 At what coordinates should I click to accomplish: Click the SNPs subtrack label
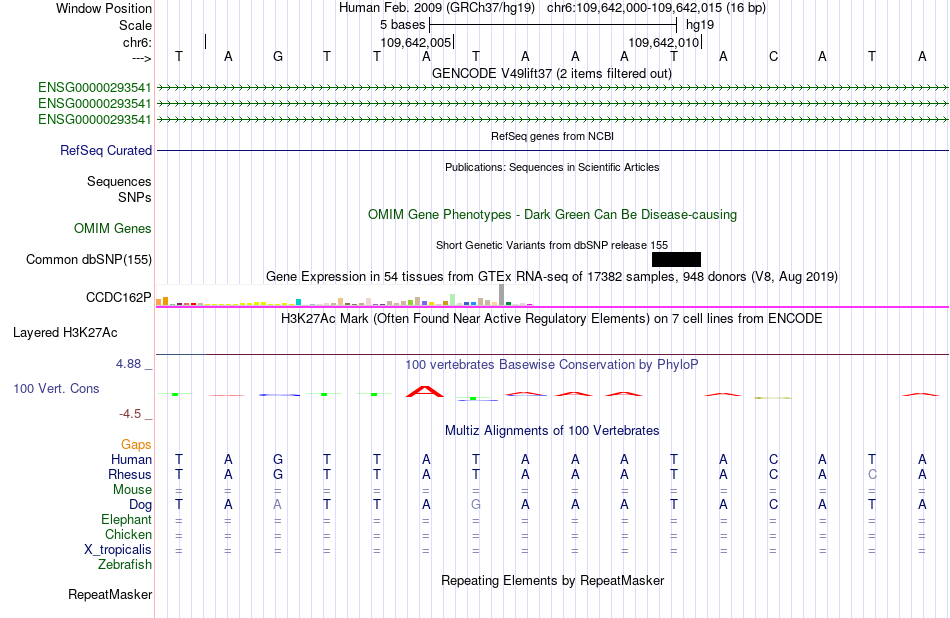[x=135, y=198]
